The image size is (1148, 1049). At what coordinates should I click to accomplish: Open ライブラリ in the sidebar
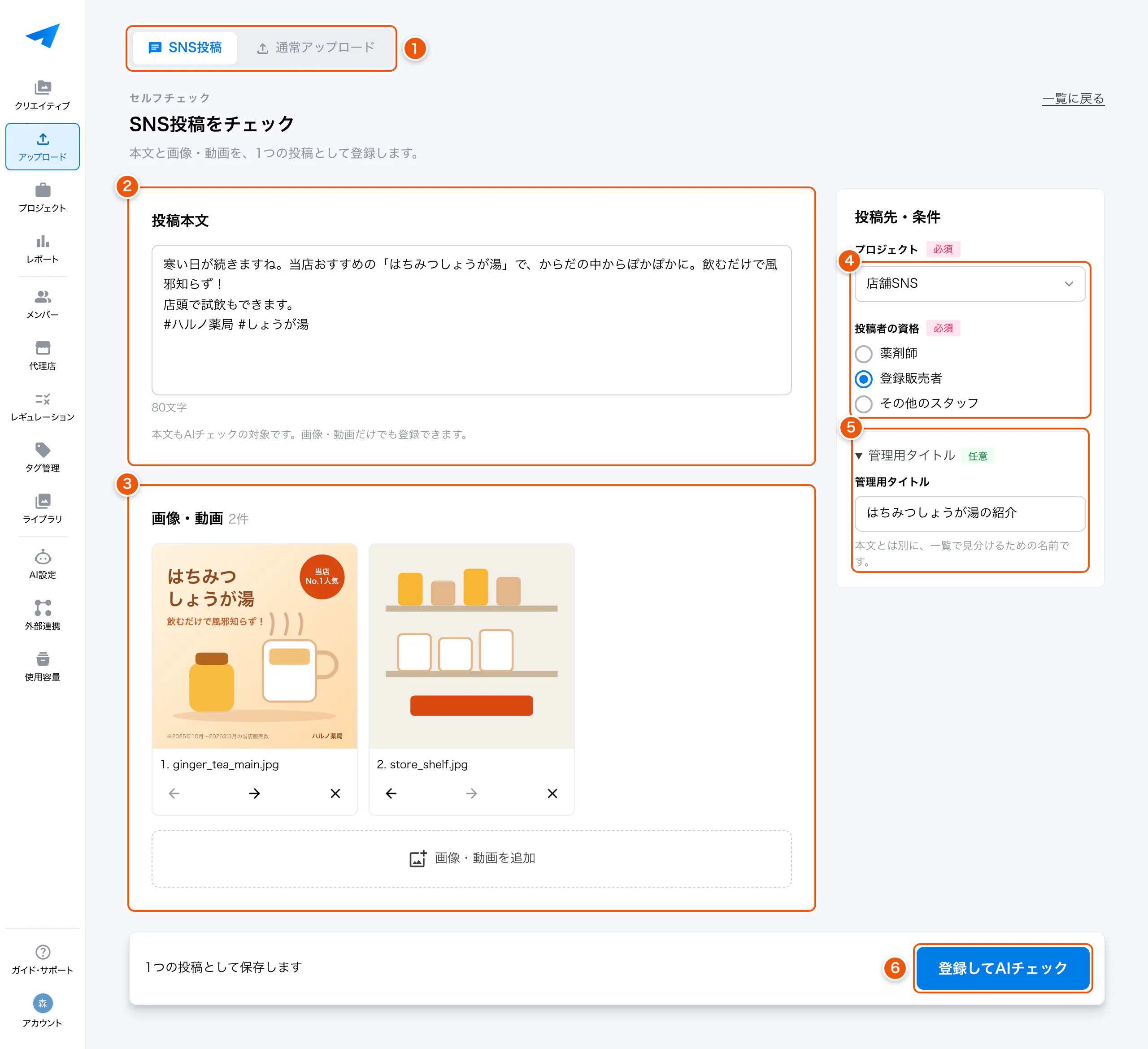[43, 509]
